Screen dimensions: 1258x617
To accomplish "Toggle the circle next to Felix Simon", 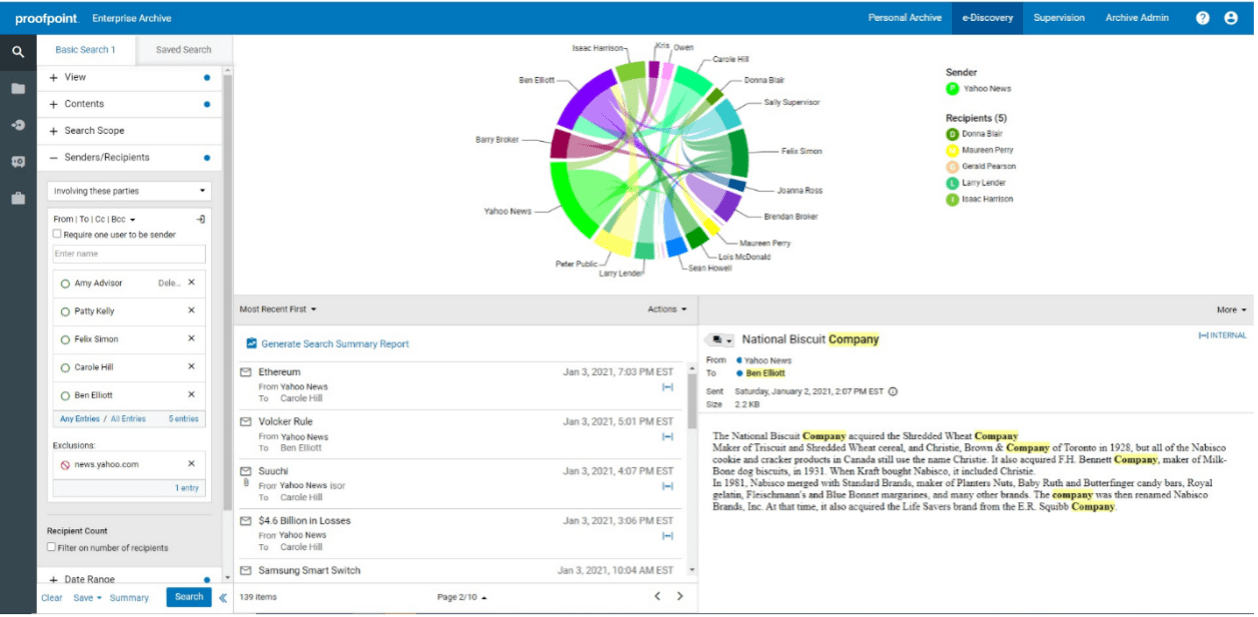I will [65, 340].
